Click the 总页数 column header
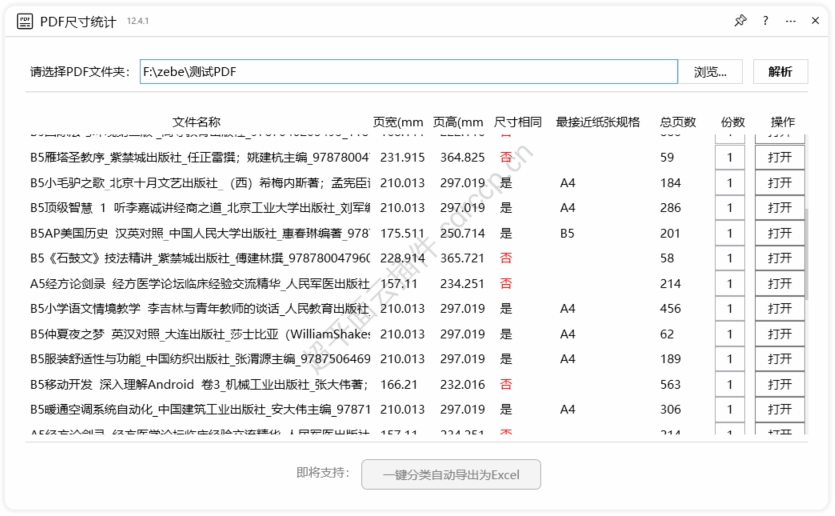The width and height of the screenshot is (835, 516). 678,122
